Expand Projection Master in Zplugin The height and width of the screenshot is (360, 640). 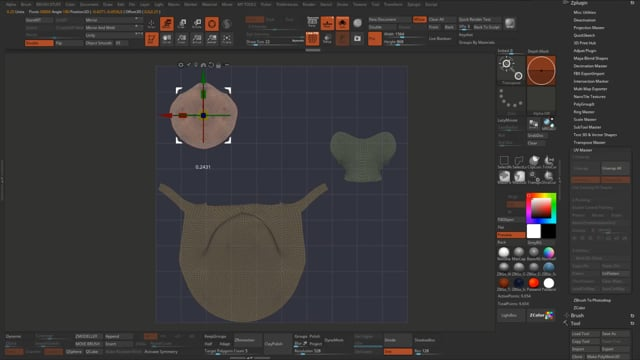tap(589, 28)
